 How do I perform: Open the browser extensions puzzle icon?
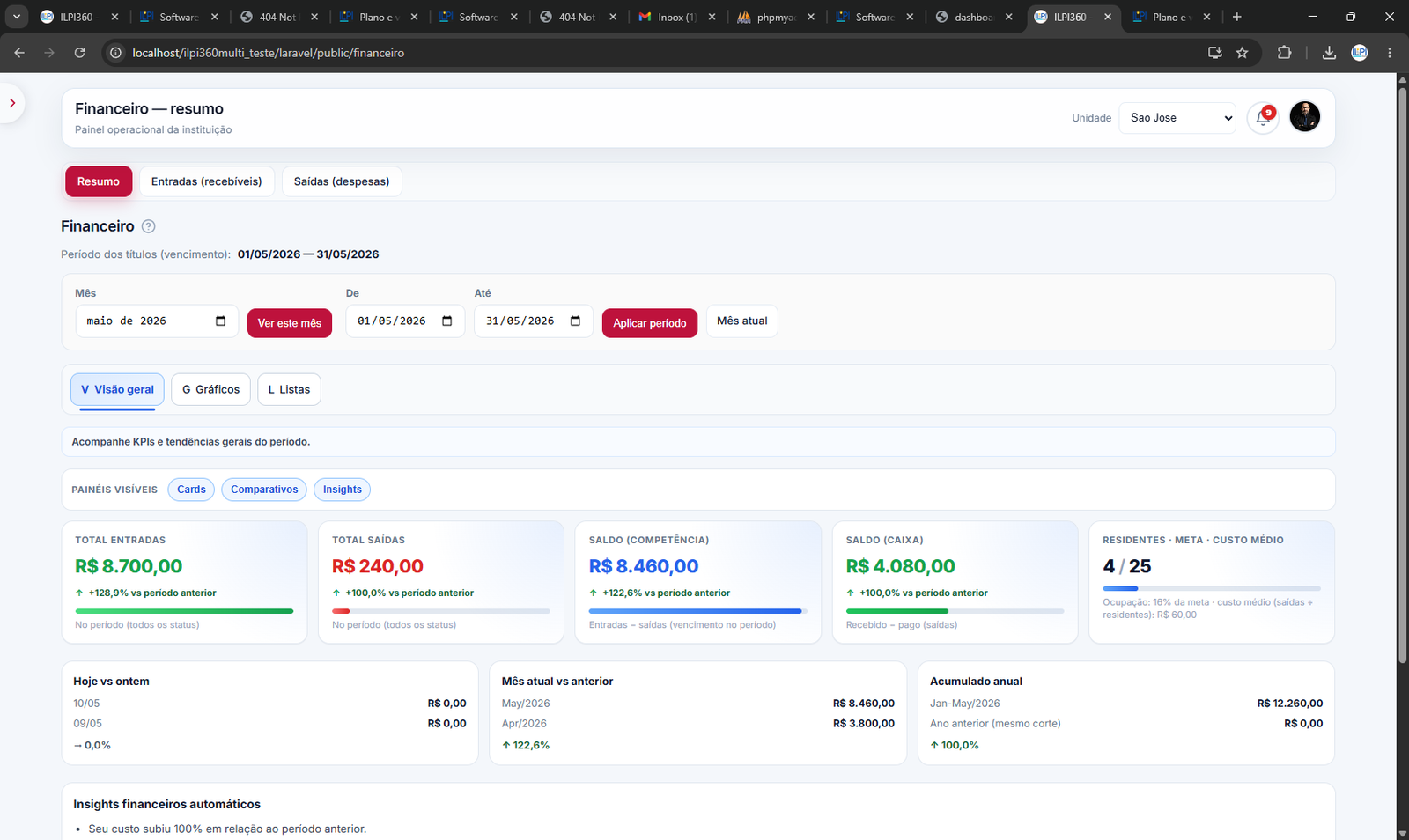pyautogui.click(x=1284, y=53)
